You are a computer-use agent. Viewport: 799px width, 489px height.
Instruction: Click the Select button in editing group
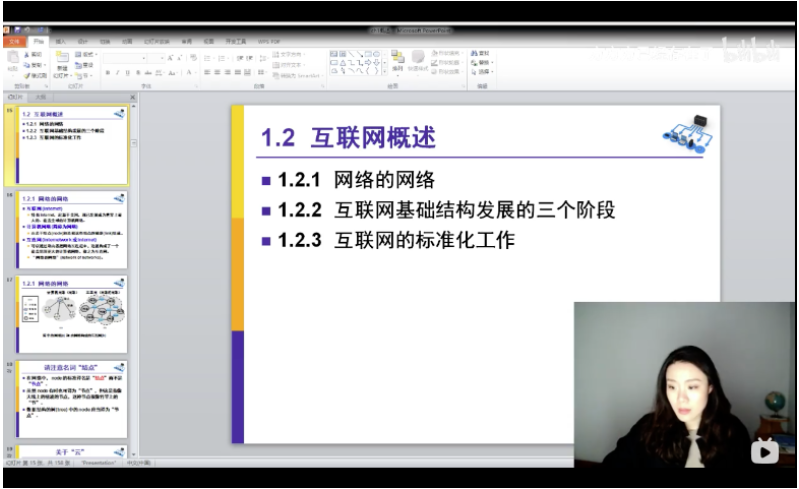pos(482,72)
